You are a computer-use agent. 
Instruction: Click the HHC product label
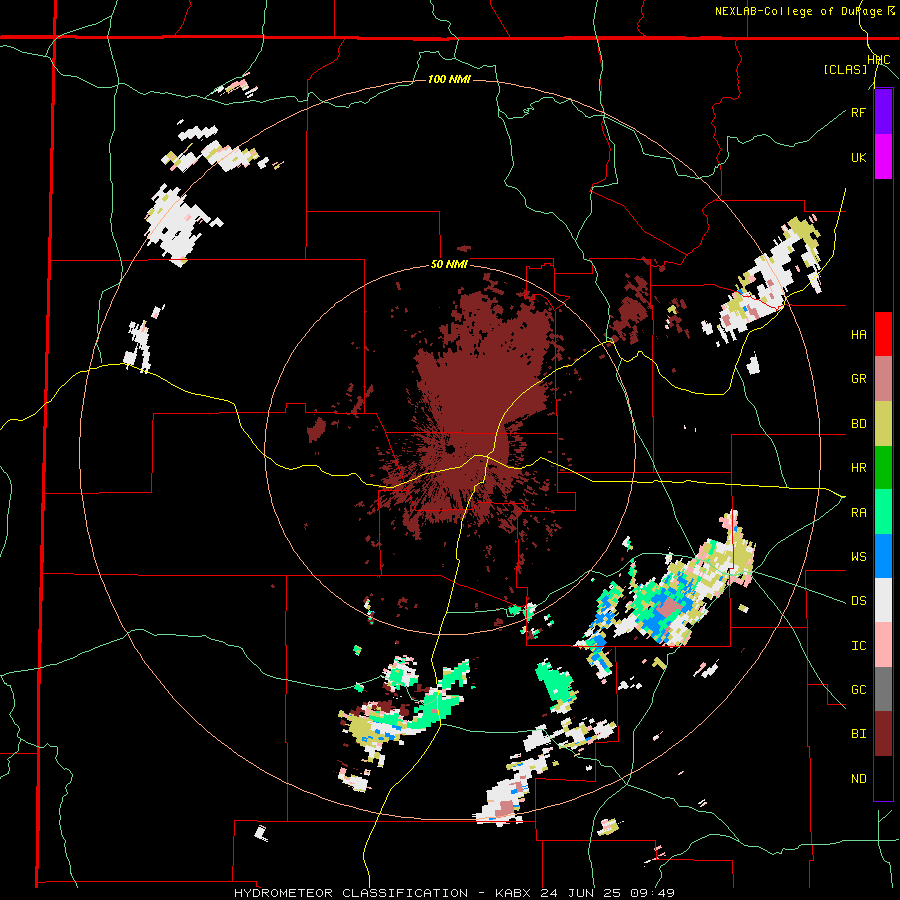click(x=879, y=60)
